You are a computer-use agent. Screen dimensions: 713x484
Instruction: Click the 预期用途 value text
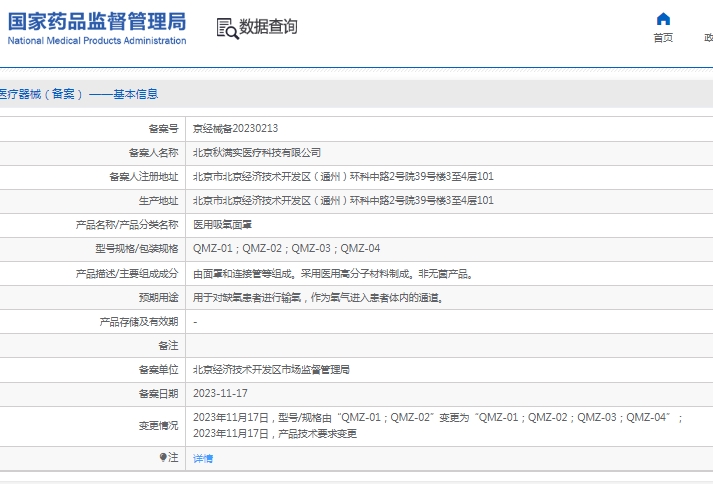coord(318,298)
